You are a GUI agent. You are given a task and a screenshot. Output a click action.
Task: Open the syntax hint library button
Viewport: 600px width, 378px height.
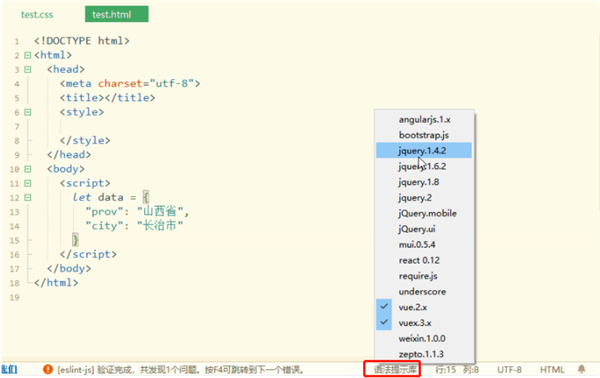395,369
